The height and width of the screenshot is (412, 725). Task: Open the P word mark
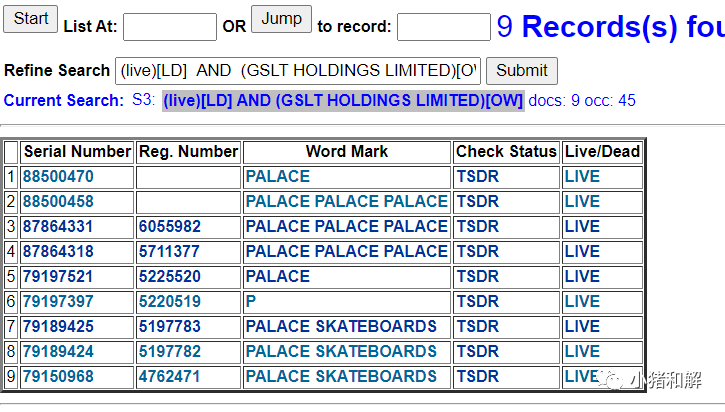[251, 301]
